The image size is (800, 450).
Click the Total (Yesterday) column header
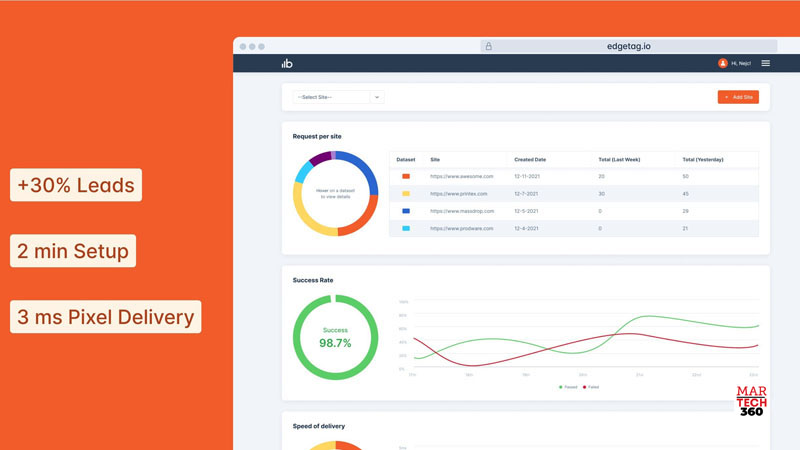coord(703,159)
